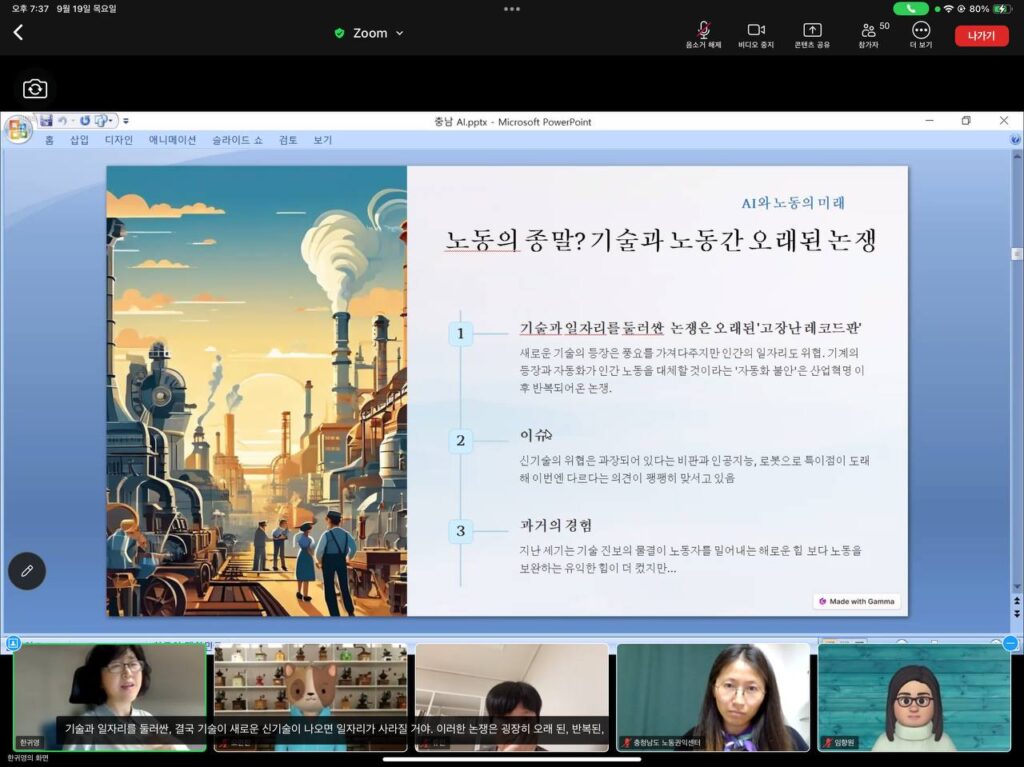
Task: Click the red 나가기 leave button
Action: click(981, 35)
